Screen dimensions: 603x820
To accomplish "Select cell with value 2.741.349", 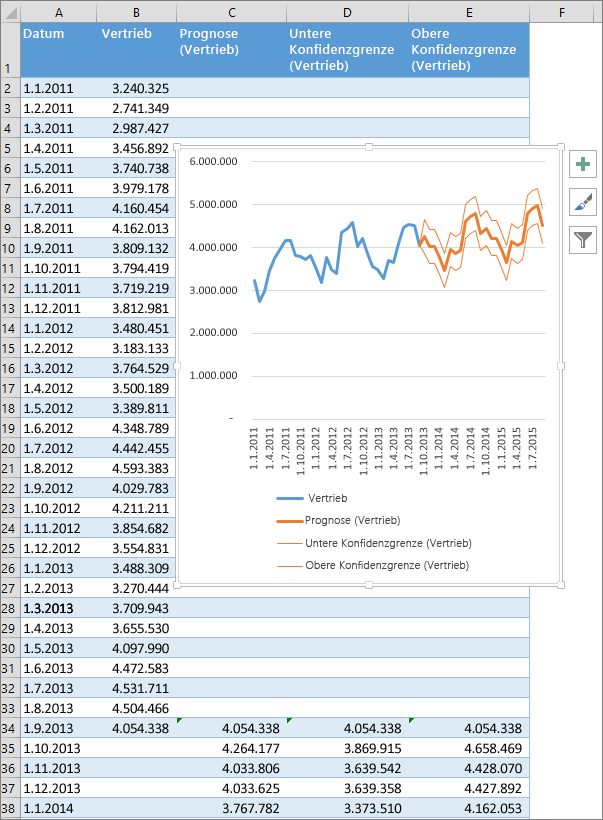I will [136, 108].
